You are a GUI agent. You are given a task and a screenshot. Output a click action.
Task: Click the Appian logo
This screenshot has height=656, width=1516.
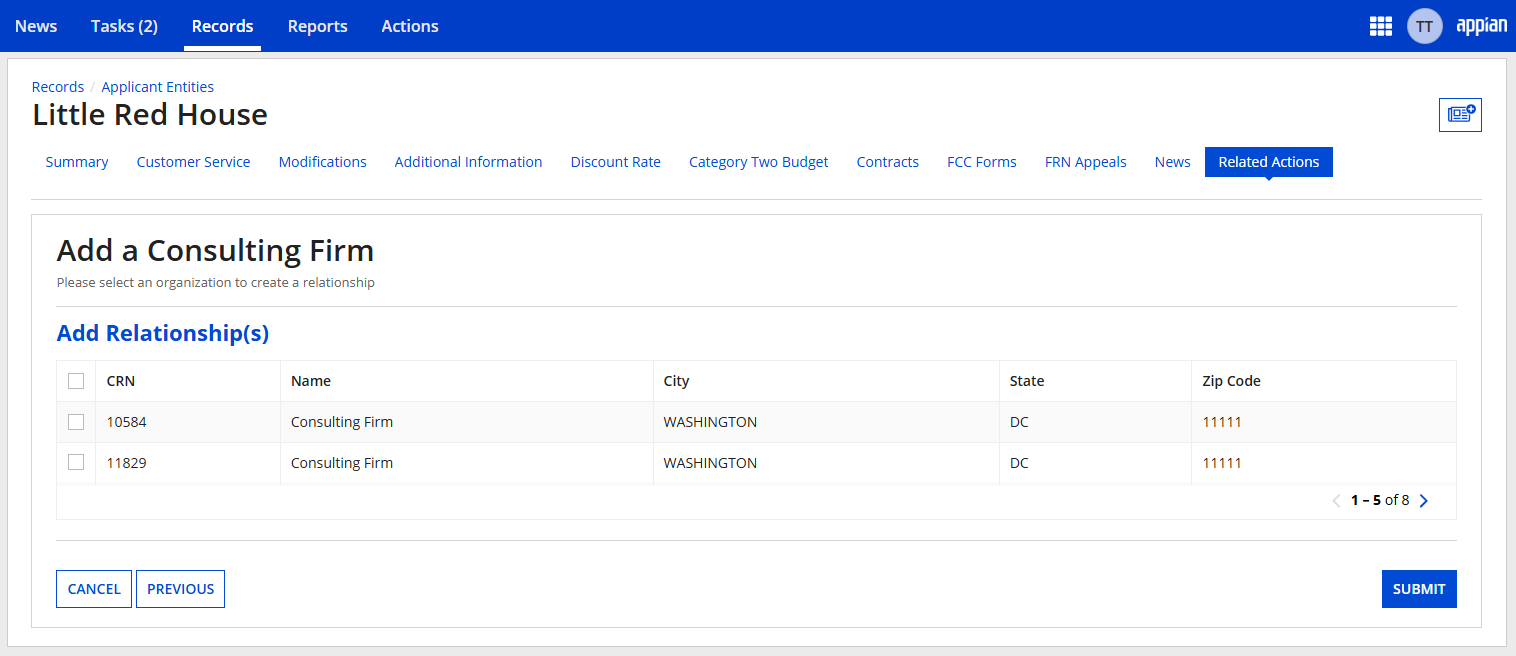[x=1481, y=26]
